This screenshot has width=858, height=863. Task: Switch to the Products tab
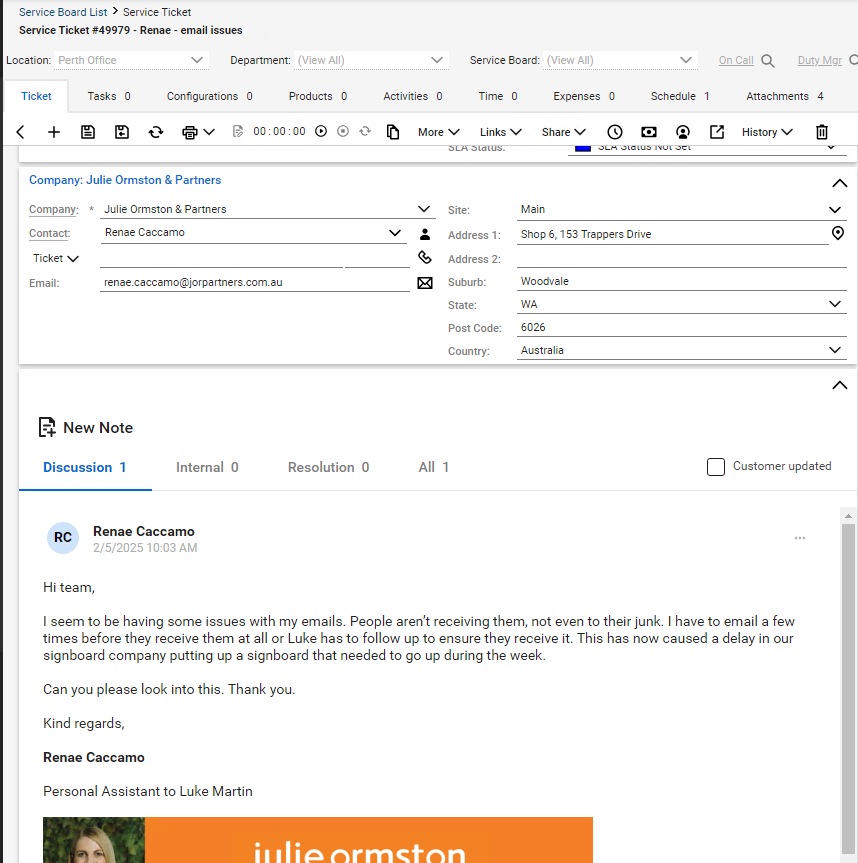(x=318, y=96)
